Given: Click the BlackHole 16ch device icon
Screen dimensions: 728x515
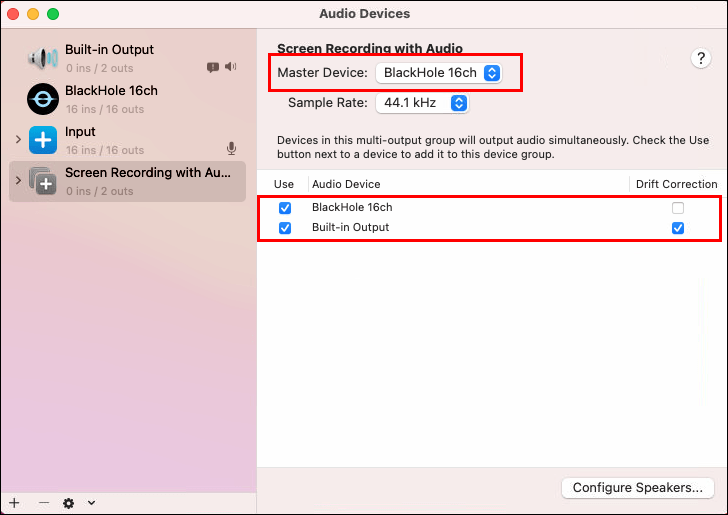Looking at the screenshot, I should [43, 99].
